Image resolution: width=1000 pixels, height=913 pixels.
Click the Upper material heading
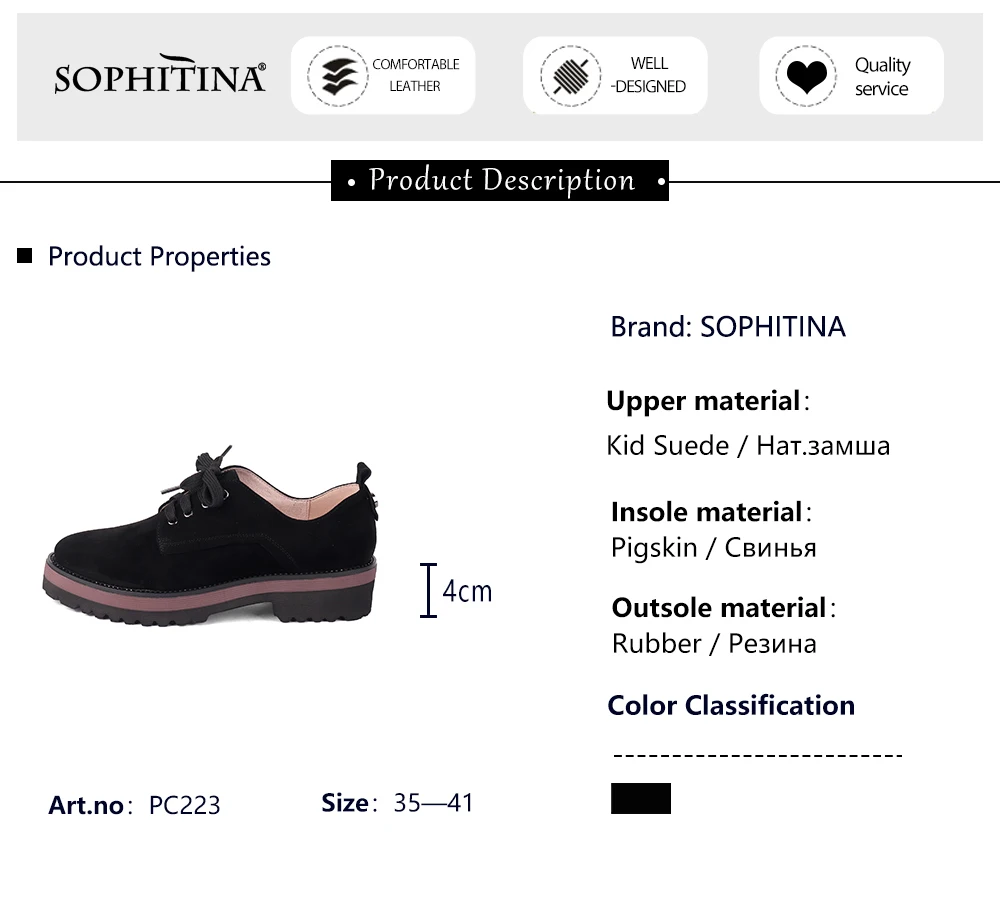click(708, 401)
